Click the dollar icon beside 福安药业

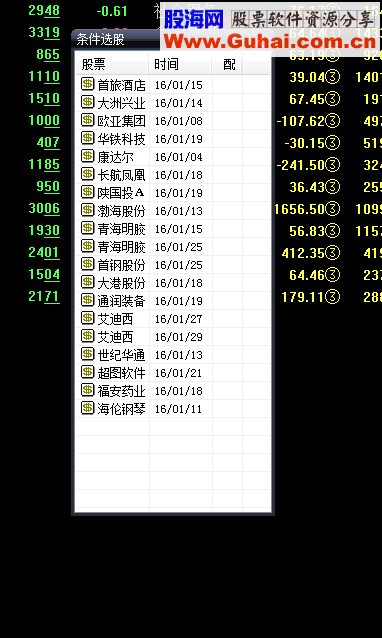click(x=87, y=390)
